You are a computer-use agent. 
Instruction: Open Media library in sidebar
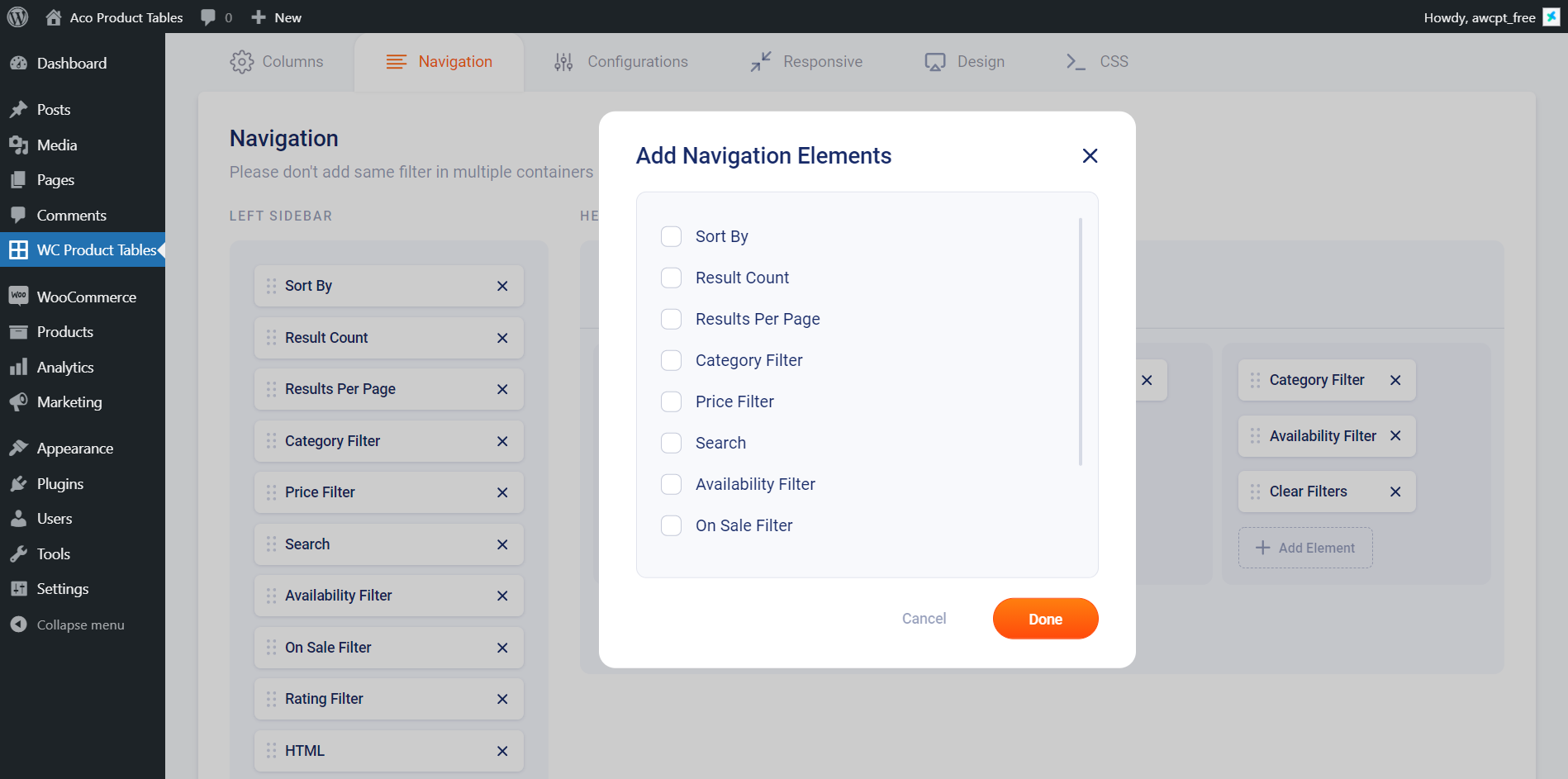tap(83, 145)
